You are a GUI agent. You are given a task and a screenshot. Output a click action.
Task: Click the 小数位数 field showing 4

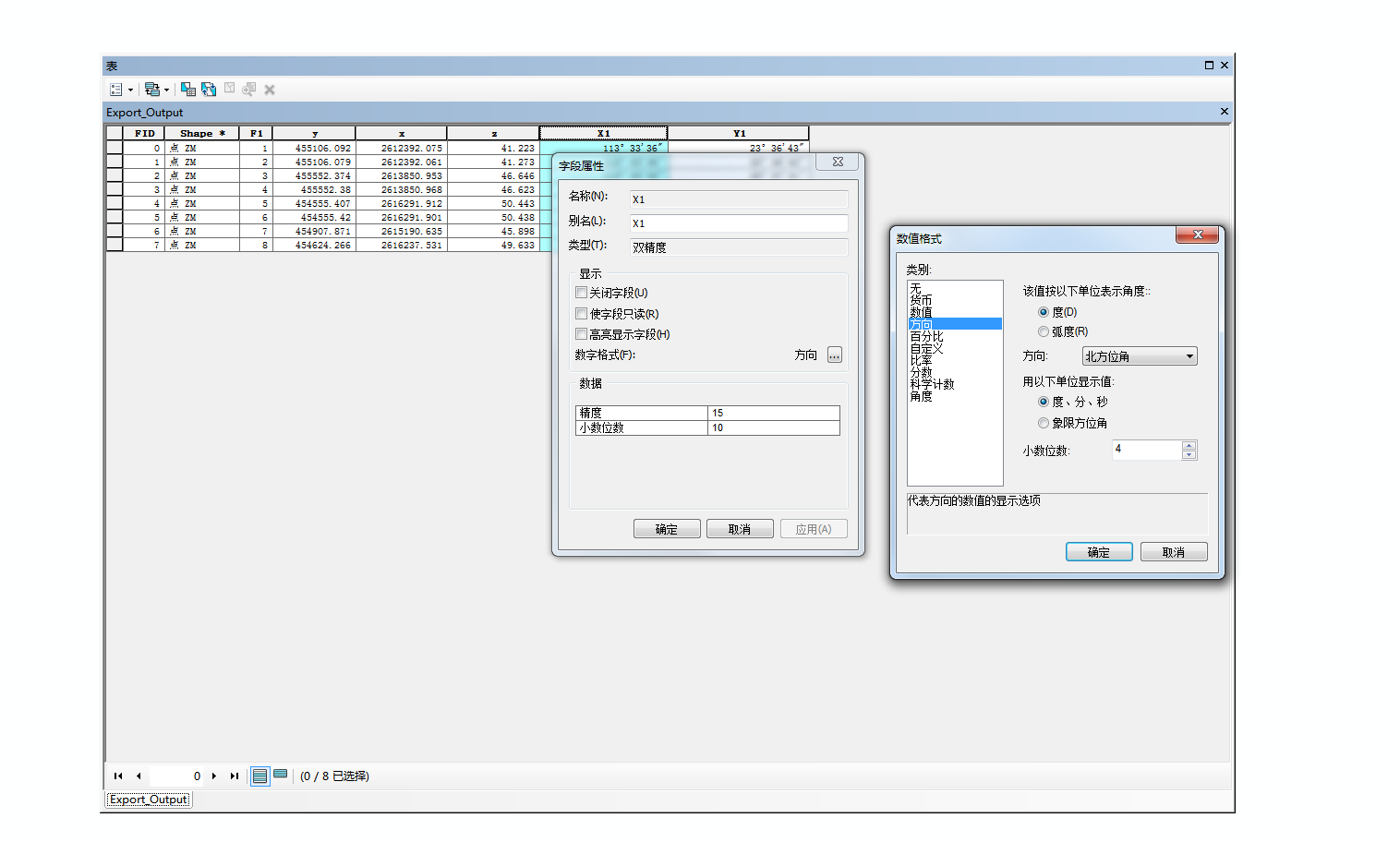point(1146,450)
